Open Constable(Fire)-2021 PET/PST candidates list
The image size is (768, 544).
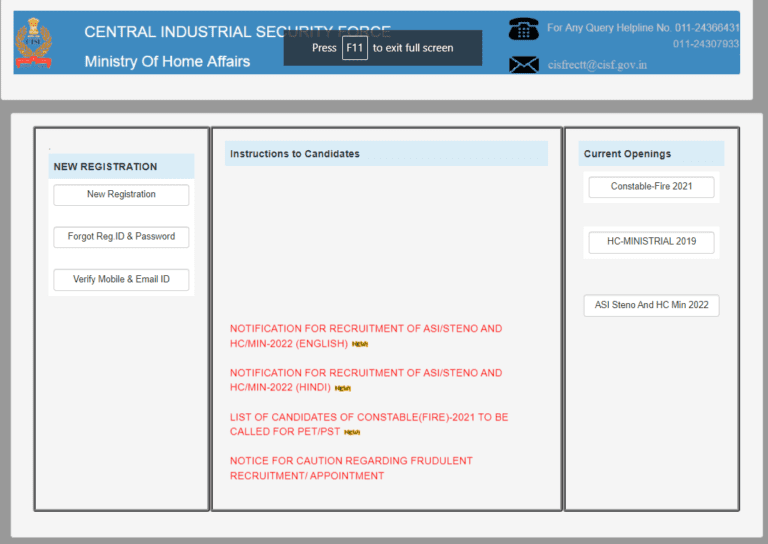pyautogui.click(x=369, y=424)
